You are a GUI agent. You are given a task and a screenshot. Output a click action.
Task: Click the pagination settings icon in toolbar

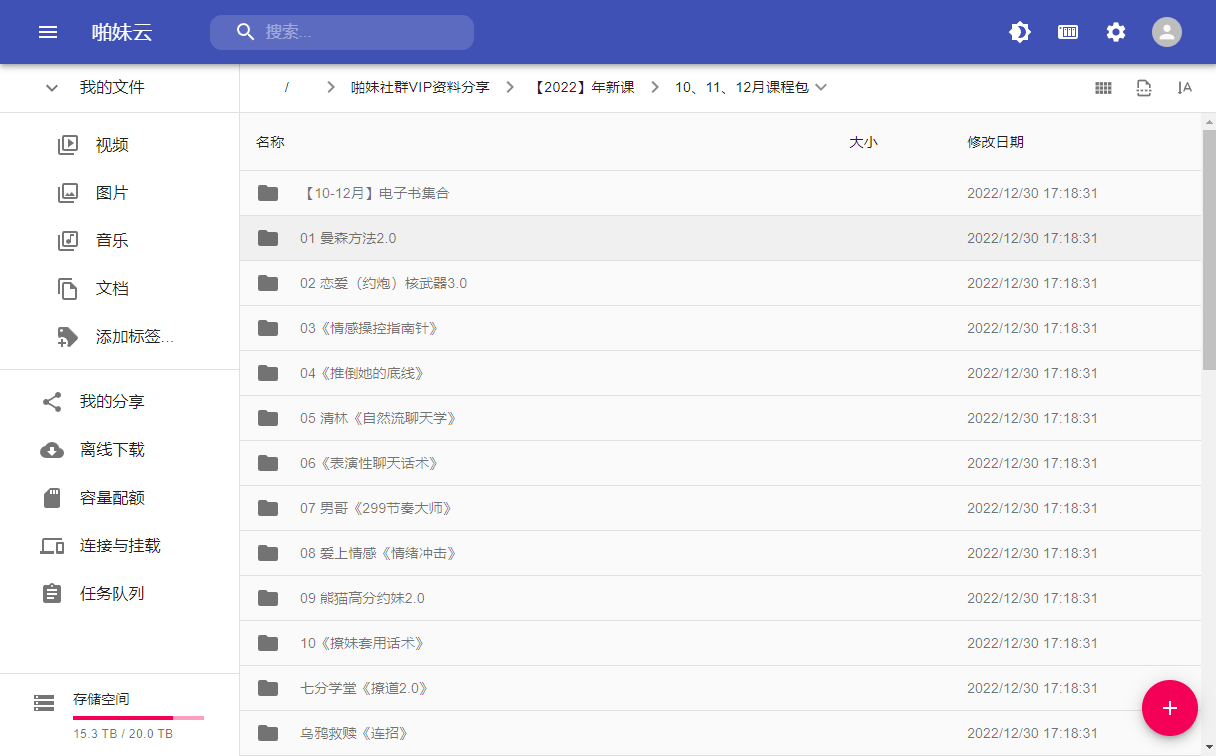click(x=1144, y=88)
